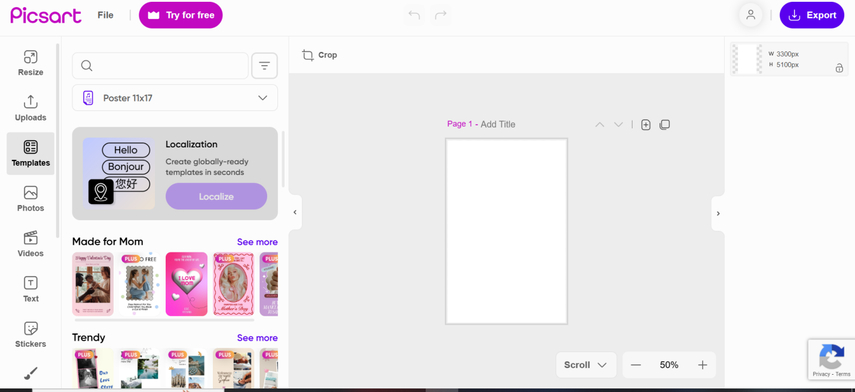Open the user profile icon
The width and height of the screenshot is (855, 392).
[x=750, y=15]
